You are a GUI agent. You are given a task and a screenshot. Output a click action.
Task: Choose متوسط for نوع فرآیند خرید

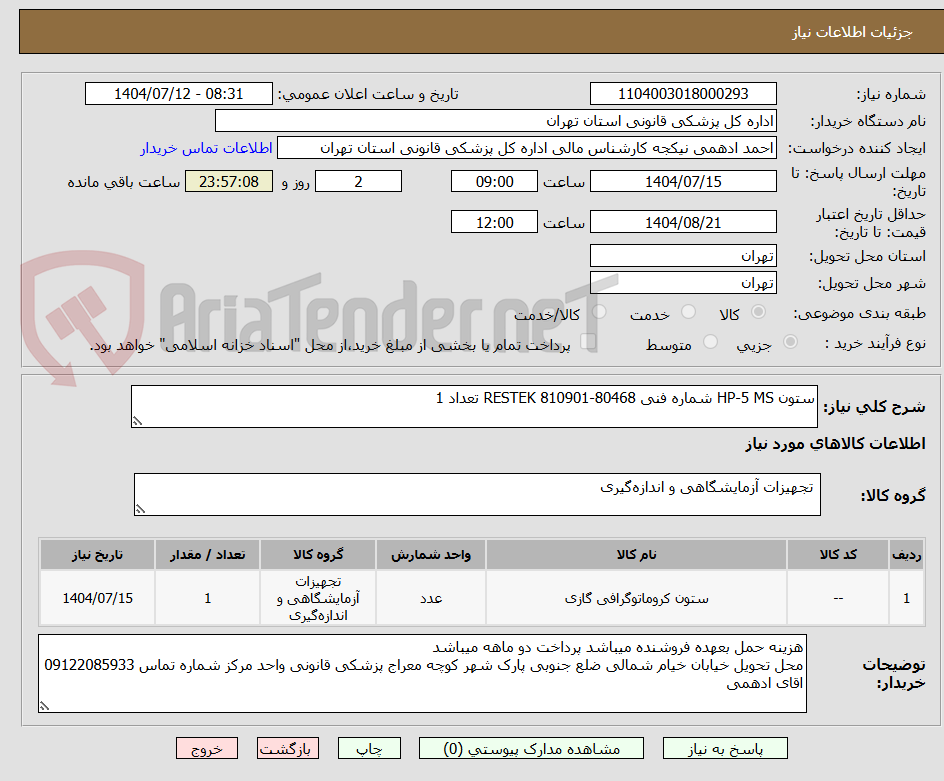coord(708,342)
